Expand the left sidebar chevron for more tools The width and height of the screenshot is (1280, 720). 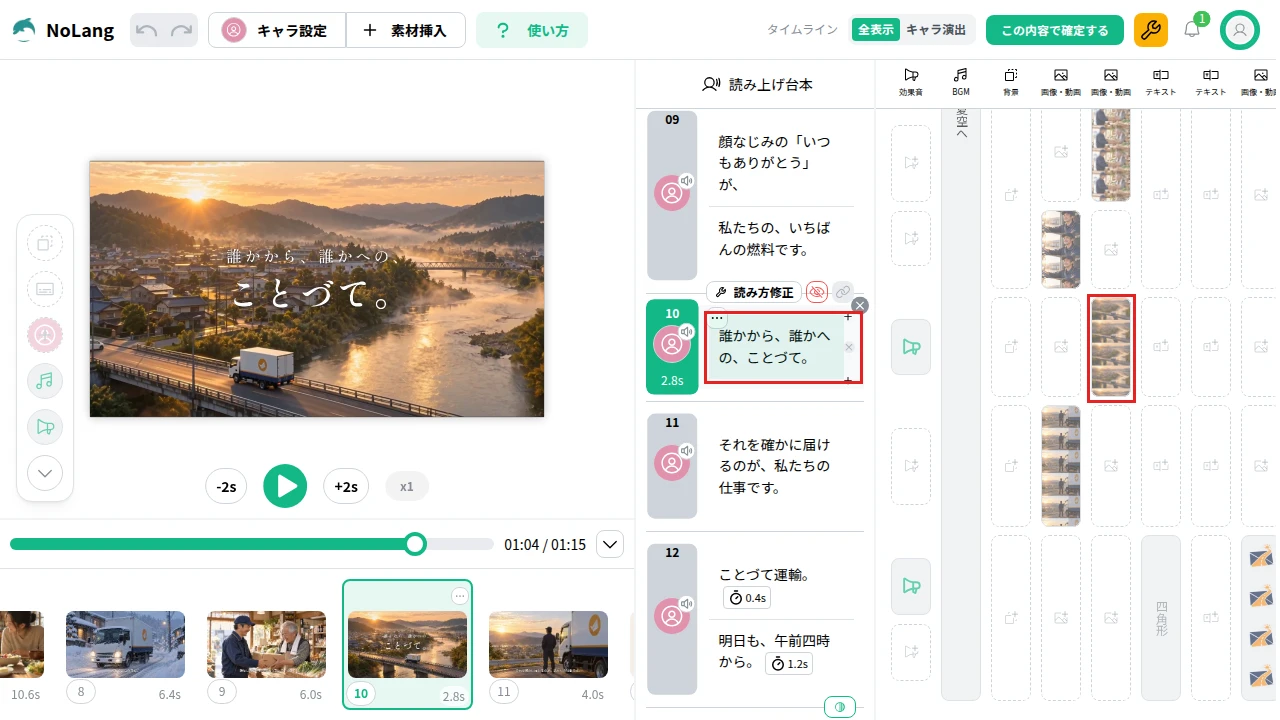click(x=45, y=473)
